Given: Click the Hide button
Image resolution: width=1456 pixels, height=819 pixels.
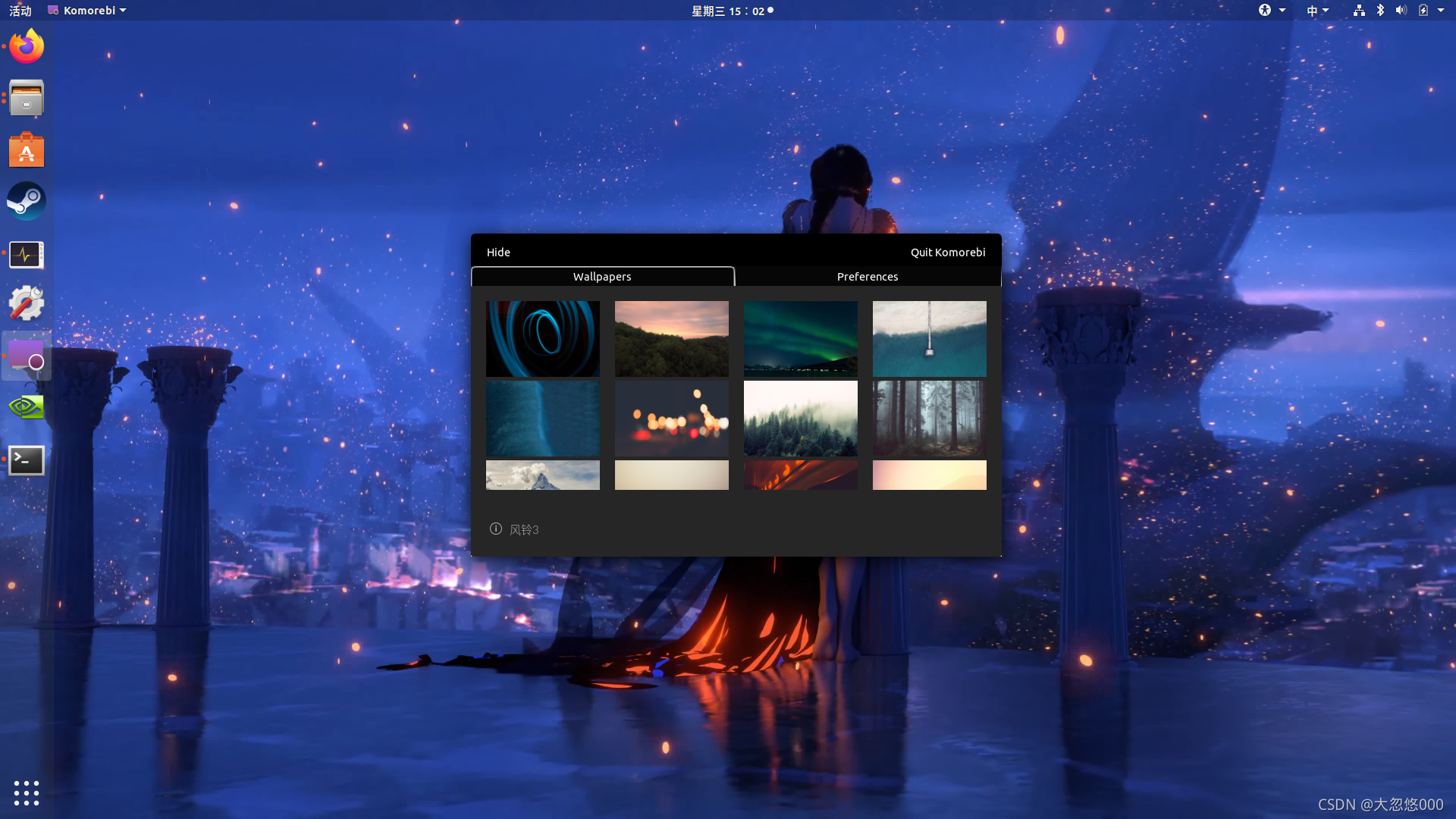Looking at the screenshot, I should coord(498,252).
